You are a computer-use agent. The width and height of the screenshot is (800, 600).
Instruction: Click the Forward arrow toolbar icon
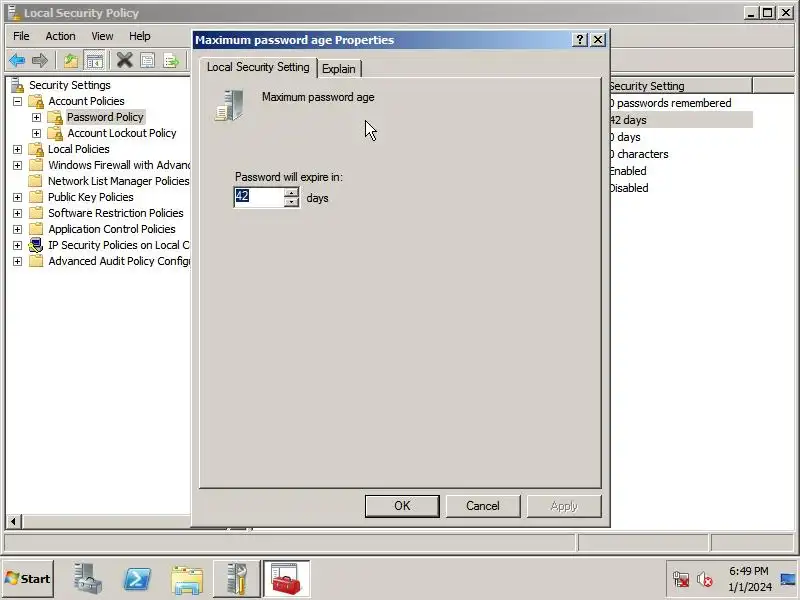39,61
